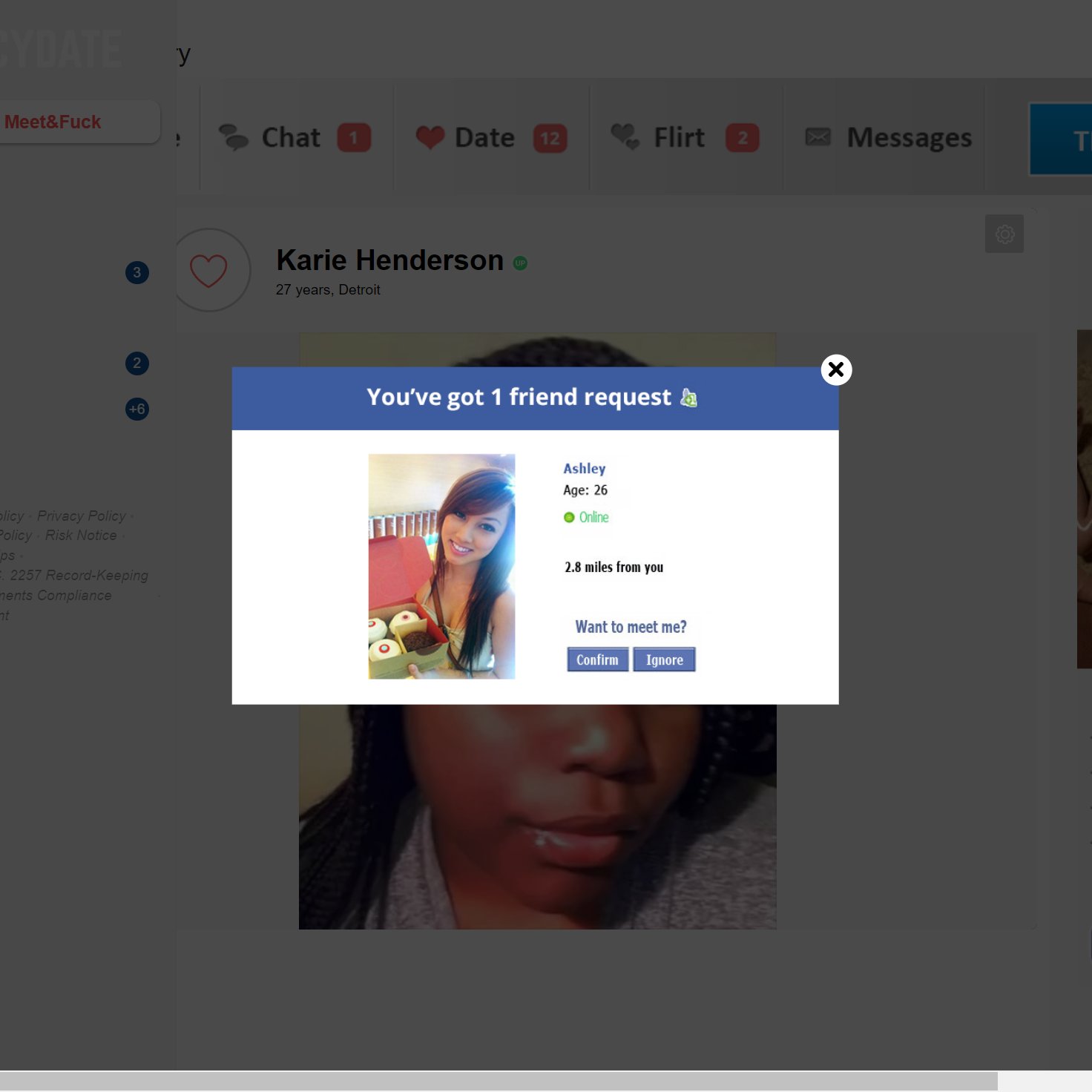1092x1092 pixels.
Task: Click the red heart Date icon
Action: [430, 137]
